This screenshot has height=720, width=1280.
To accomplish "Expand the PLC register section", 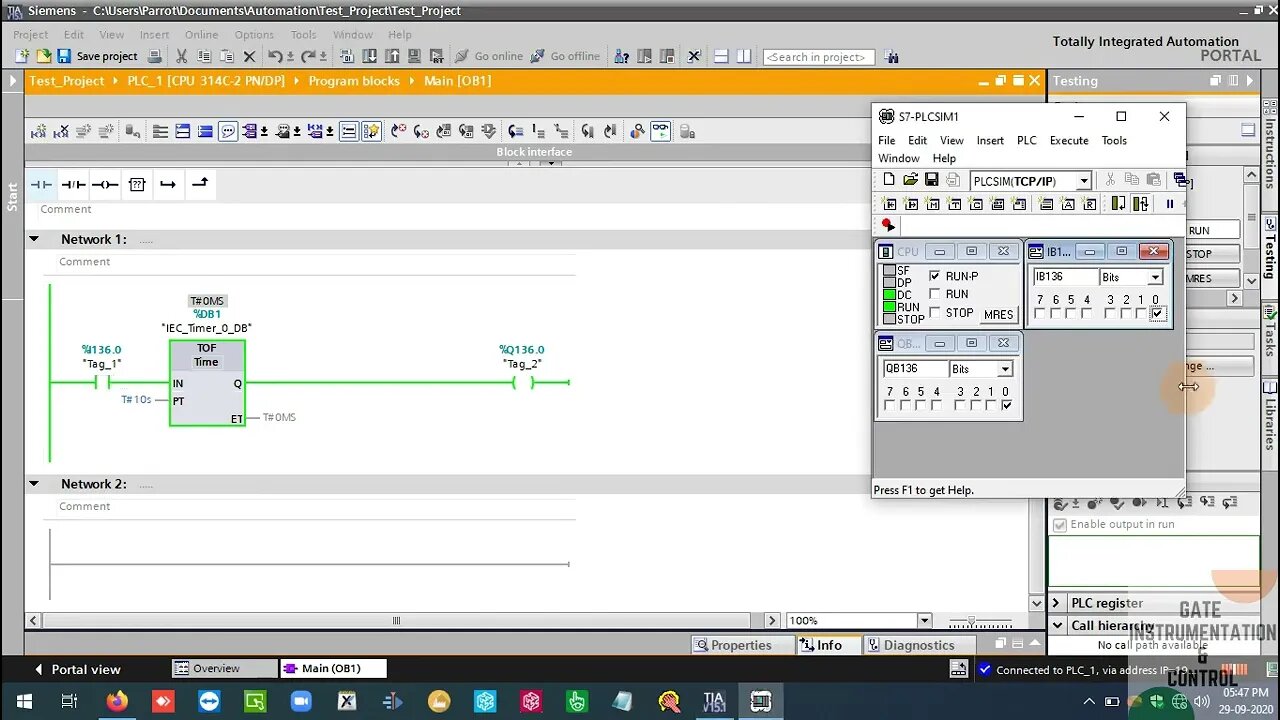I will [1057, 603].
